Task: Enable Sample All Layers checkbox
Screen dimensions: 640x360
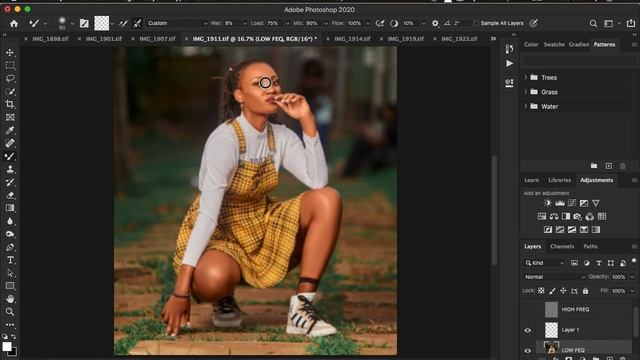Action: pyautogui.click(x=476, y=23)
